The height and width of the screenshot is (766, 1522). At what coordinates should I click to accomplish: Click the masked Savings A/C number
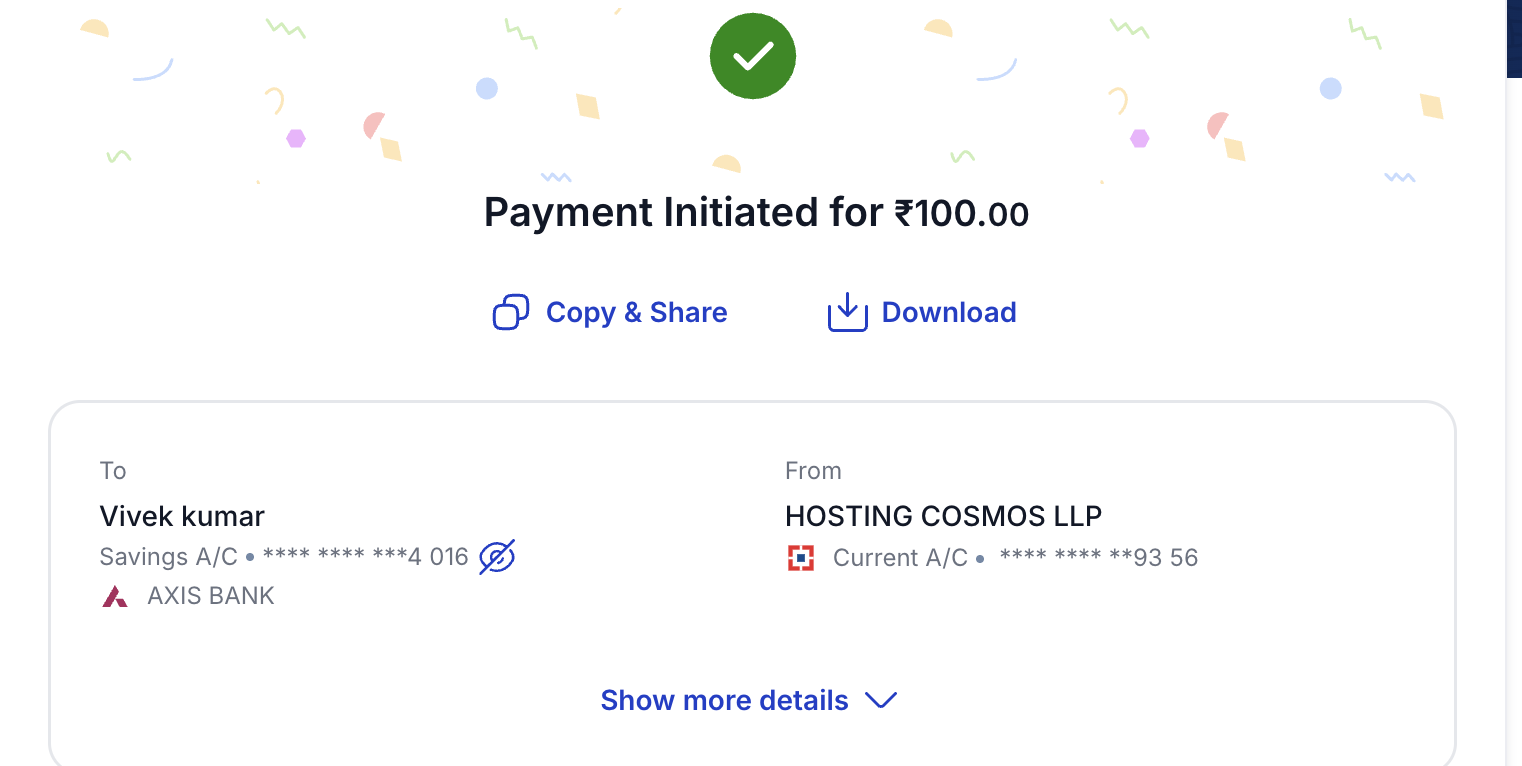(366, 557)
